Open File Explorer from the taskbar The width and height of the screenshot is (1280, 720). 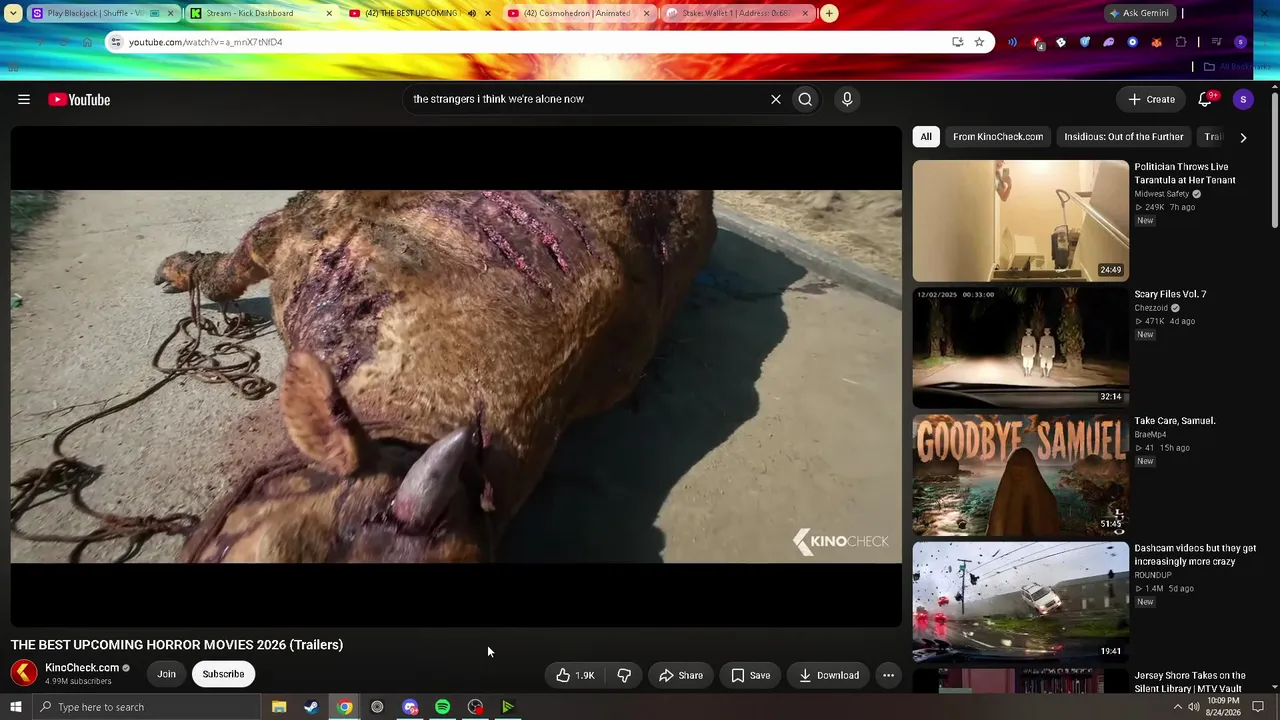coord(279,707)
